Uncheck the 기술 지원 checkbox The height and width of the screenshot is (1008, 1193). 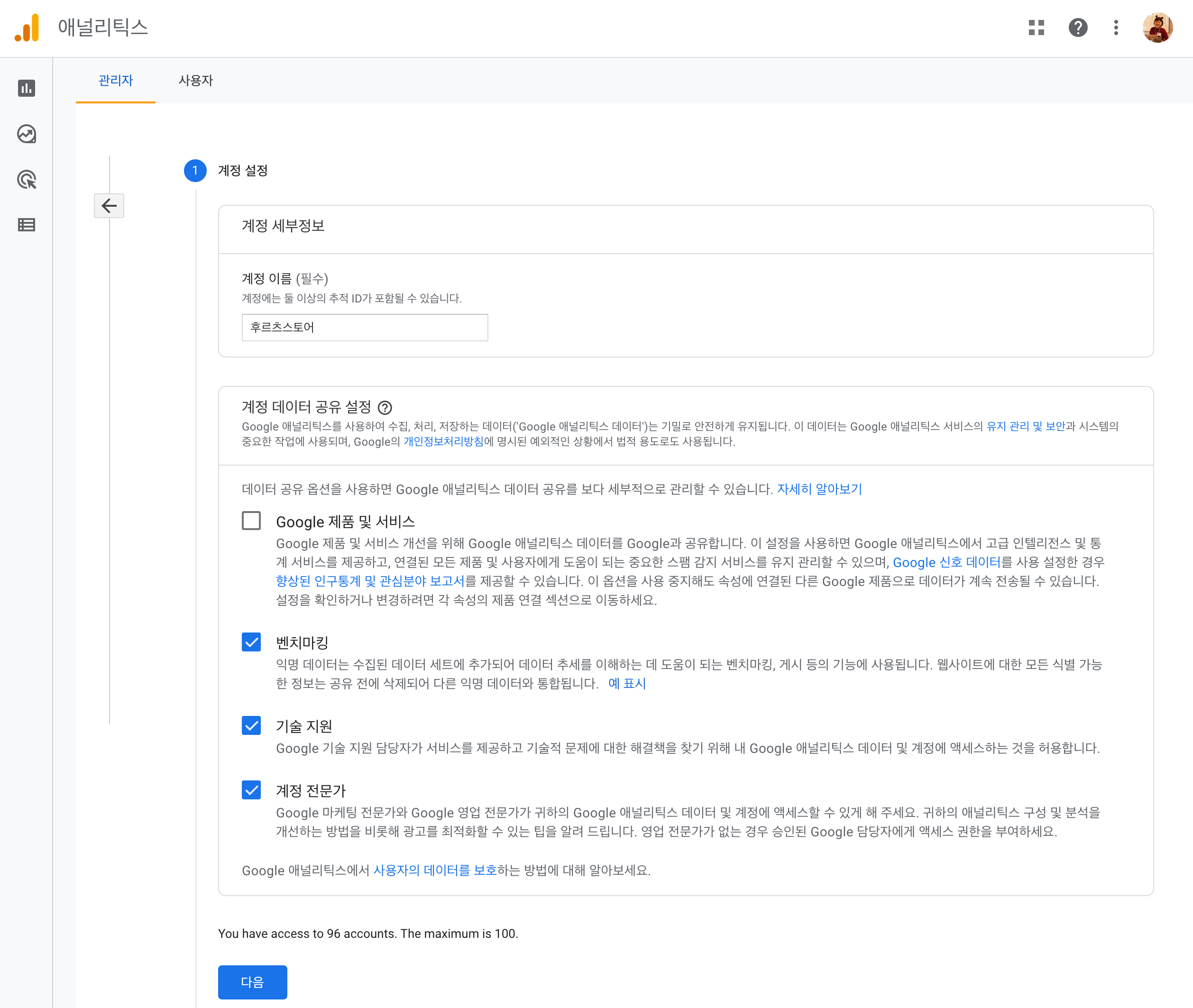[251, 725]
